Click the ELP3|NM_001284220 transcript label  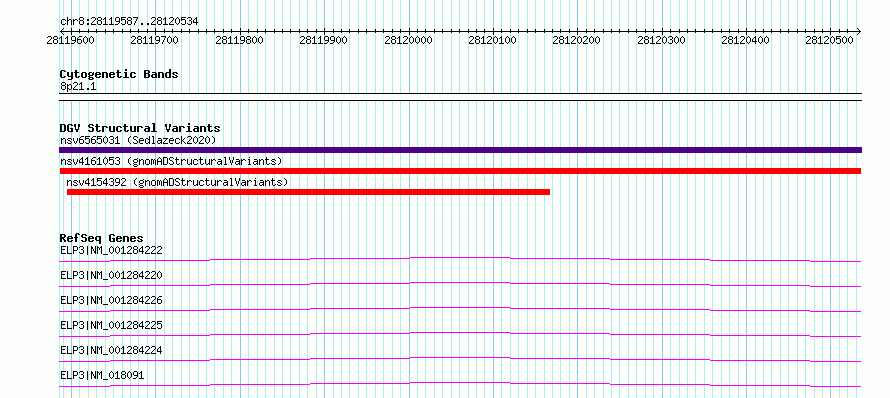(111, 275)
